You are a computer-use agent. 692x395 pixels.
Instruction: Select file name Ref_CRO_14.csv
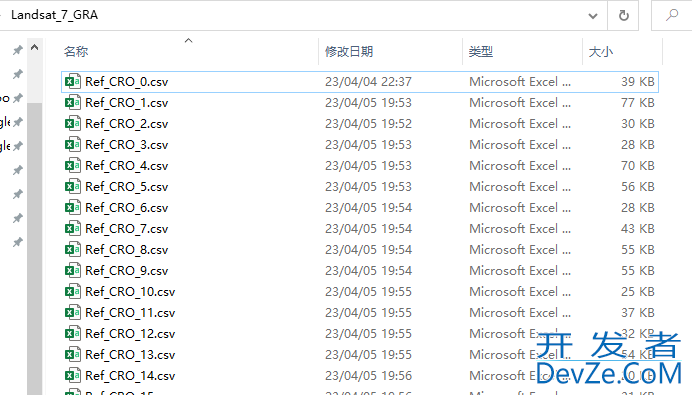point(130,376)
